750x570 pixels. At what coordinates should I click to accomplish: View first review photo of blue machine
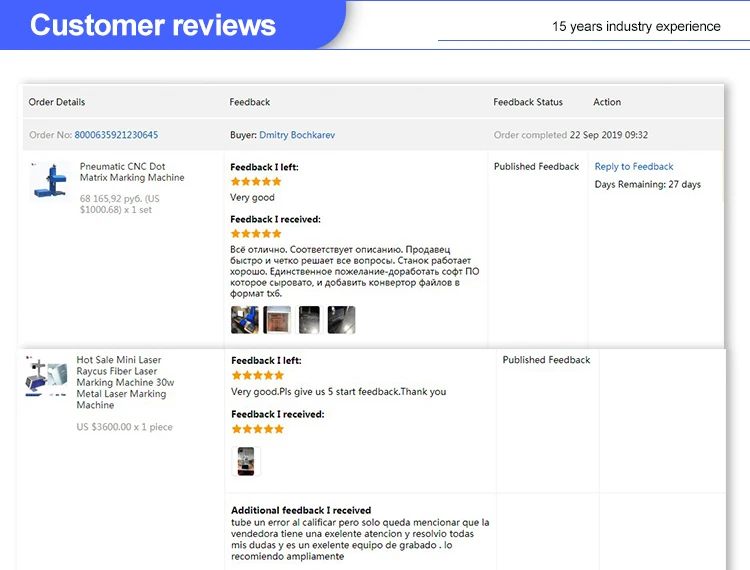245,319
